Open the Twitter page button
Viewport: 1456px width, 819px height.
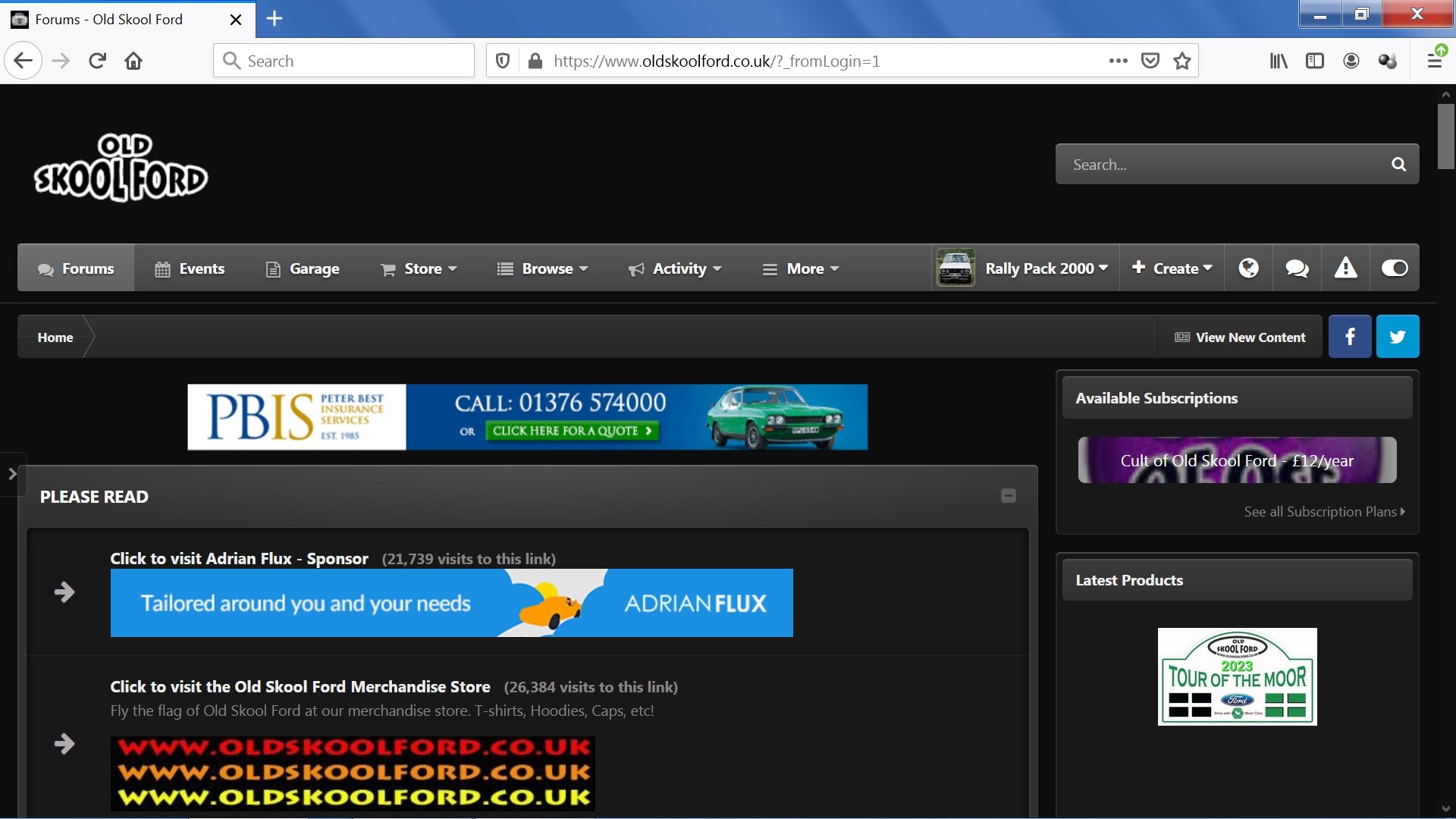click(x=1398, y=337)
